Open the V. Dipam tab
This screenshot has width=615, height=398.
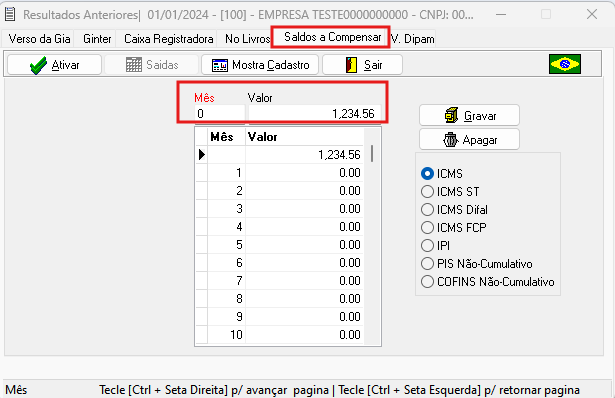tap(413, 39)
